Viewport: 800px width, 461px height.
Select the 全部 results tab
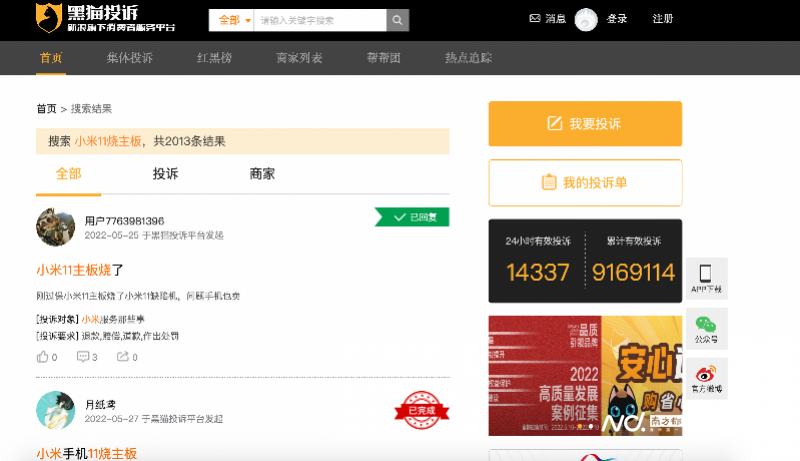pos(68,174)
